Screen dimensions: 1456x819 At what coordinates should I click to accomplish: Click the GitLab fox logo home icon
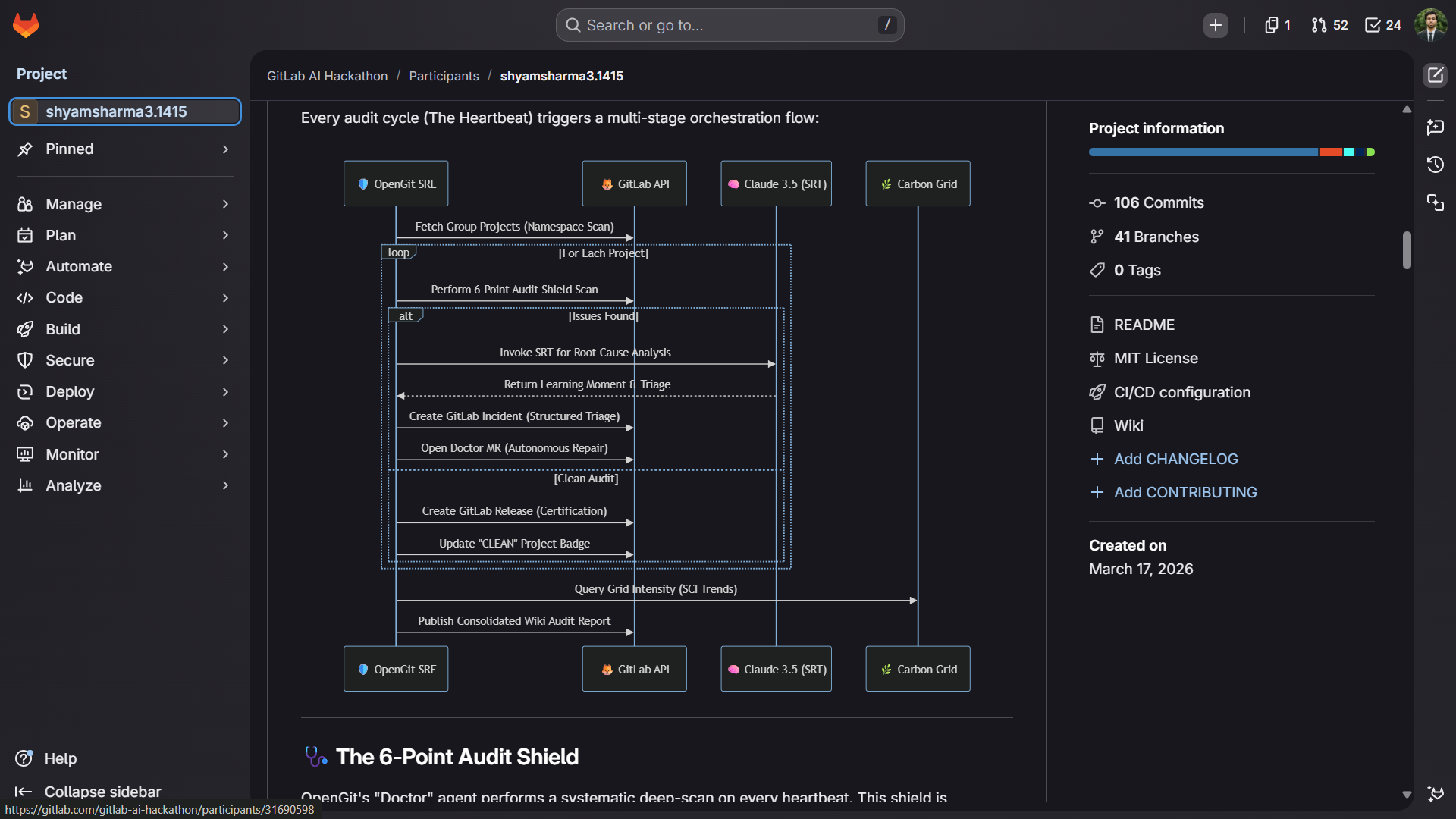click(26, 25)
